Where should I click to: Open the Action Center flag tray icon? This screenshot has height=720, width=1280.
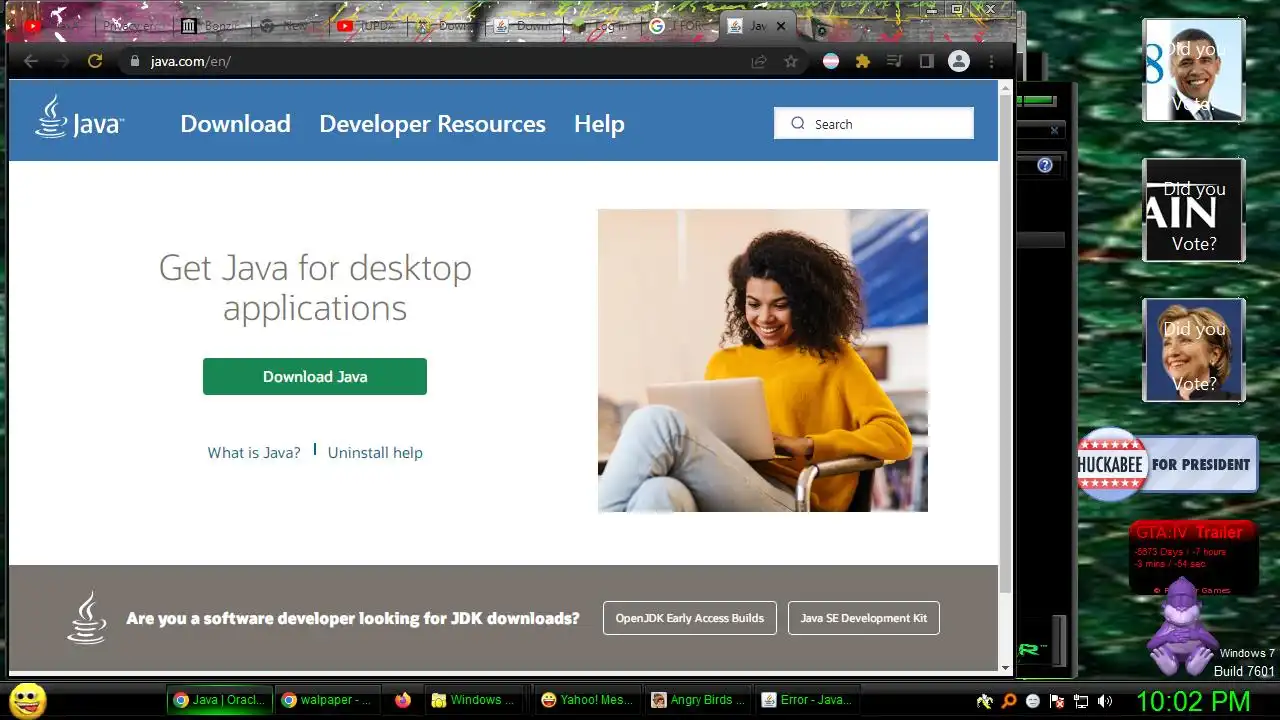(x=1057, y=701)
